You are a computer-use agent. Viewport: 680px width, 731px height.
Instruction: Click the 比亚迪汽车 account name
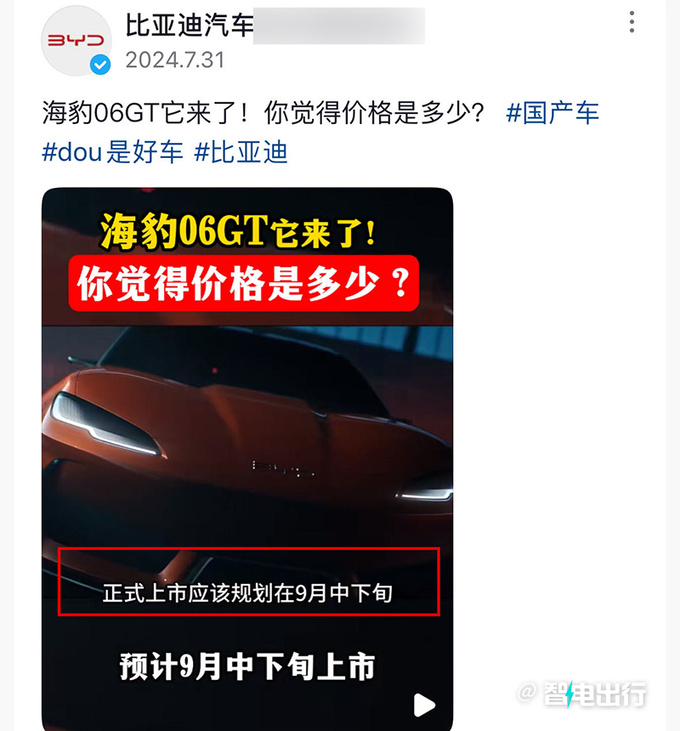click(190, 24)
